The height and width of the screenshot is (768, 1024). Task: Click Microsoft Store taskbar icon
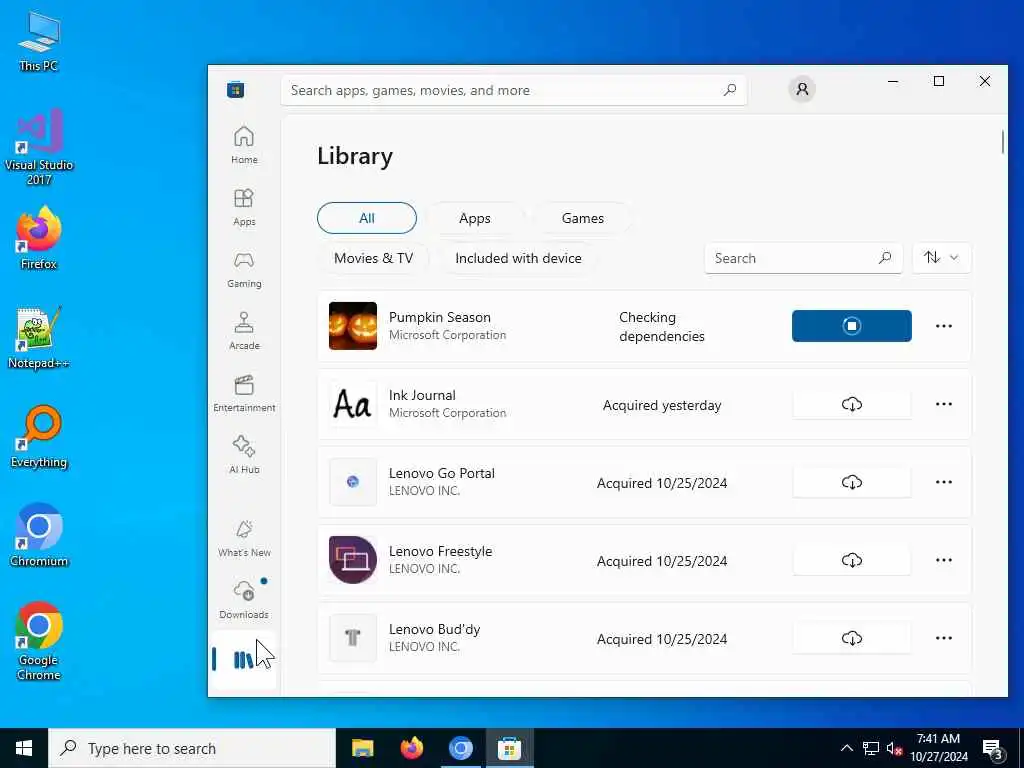coord(509,748)
